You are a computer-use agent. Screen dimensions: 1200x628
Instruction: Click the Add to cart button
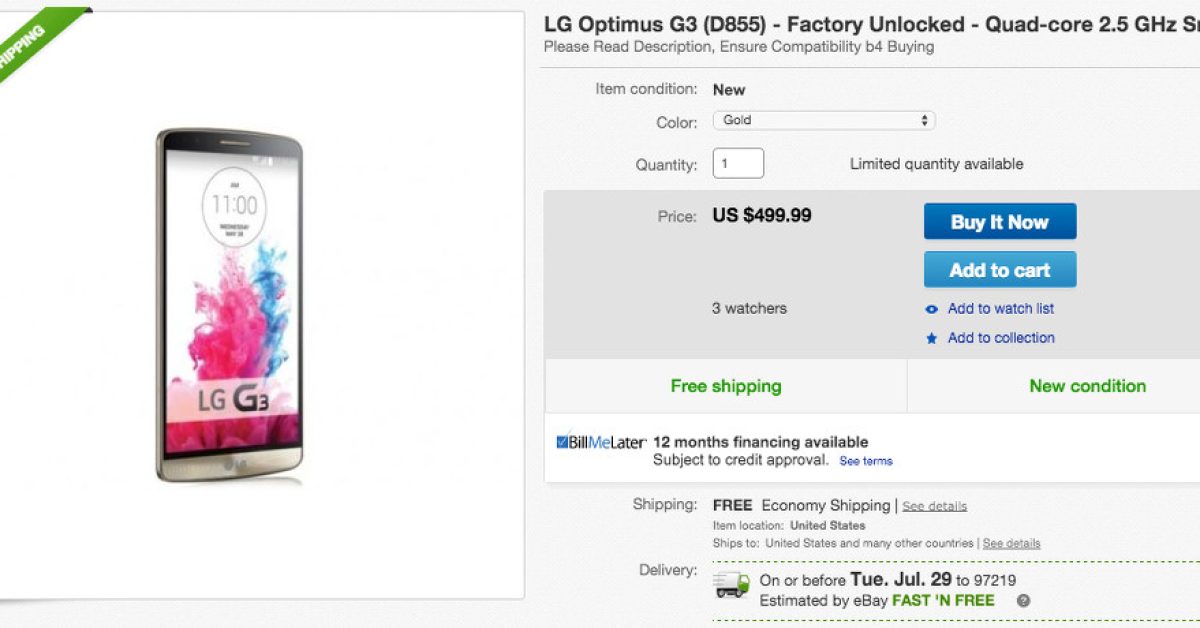coord(999,270)
